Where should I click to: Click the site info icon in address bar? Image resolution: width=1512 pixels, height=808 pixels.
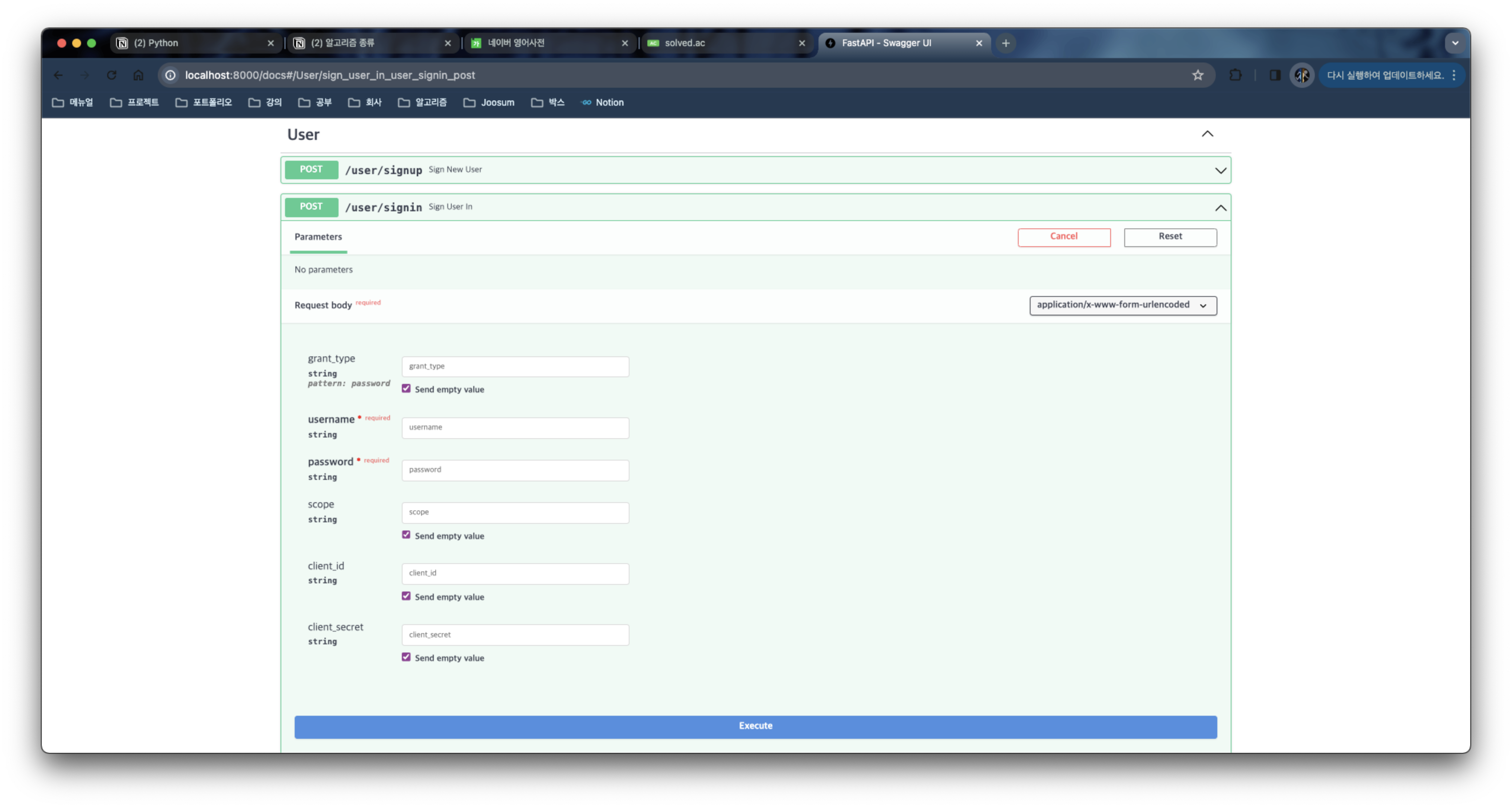point(170,75)
